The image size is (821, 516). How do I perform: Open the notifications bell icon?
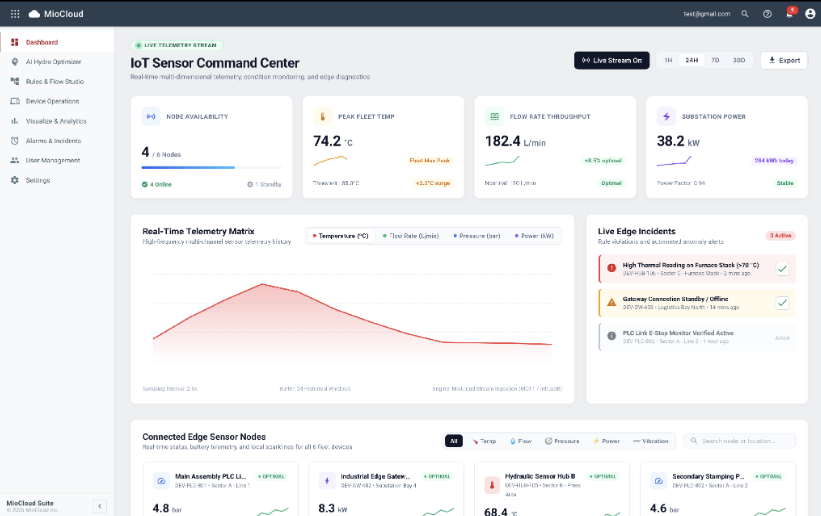790,14
